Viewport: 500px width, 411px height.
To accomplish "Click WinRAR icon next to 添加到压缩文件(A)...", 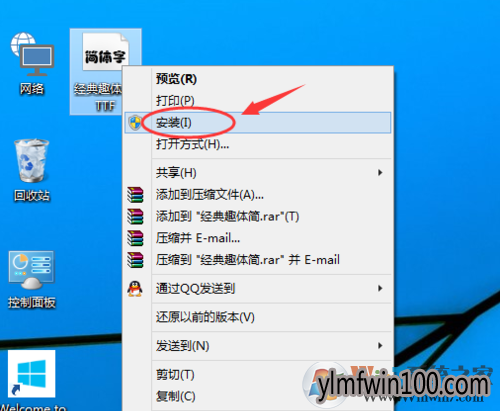I will point(135,195).
